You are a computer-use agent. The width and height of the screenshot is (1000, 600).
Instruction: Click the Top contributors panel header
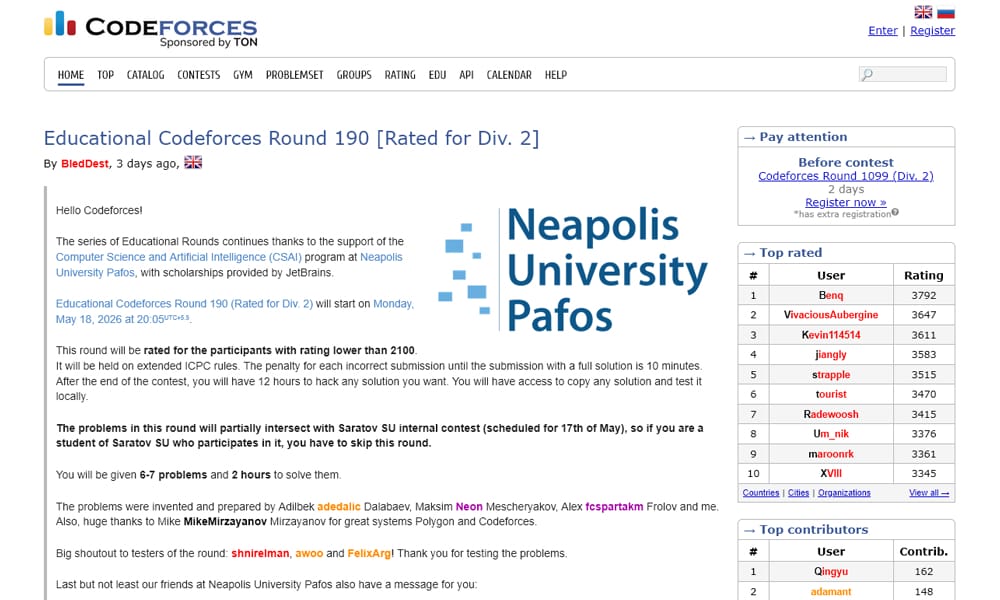coord(846,529)
